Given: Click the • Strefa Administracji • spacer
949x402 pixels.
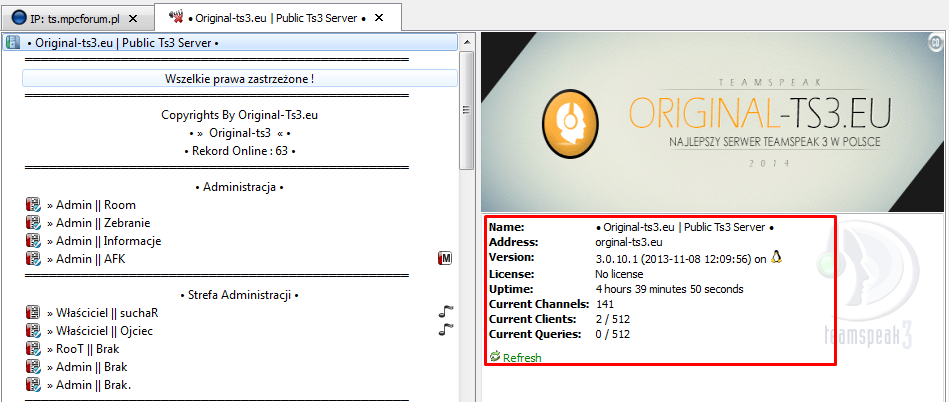Looking at the screenshot, I should point(240,295).
